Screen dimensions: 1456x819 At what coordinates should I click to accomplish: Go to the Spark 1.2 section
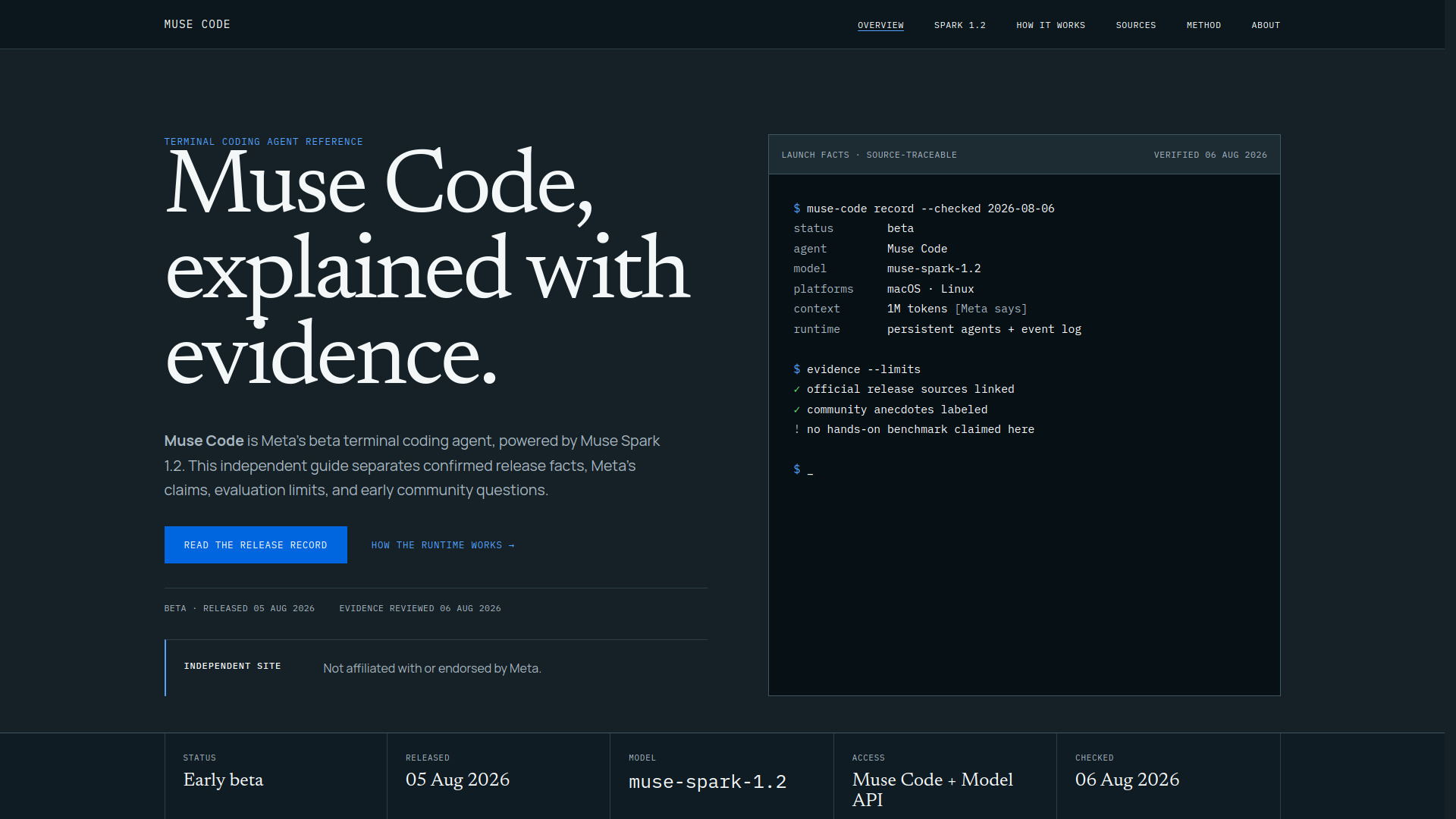(x=960, y=25)
